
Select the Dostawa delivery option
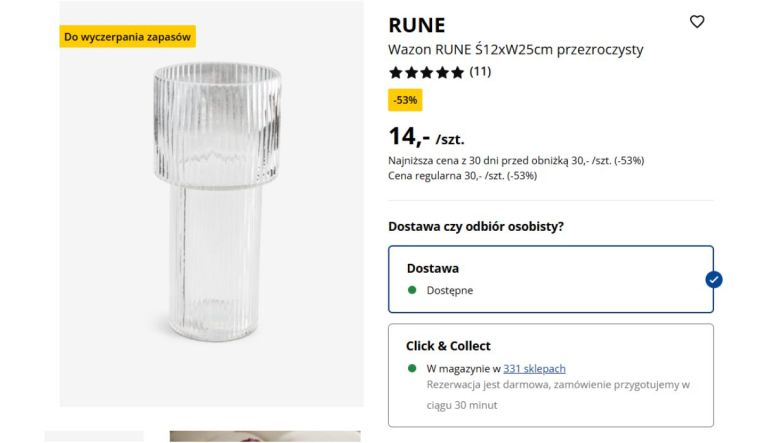550,279
